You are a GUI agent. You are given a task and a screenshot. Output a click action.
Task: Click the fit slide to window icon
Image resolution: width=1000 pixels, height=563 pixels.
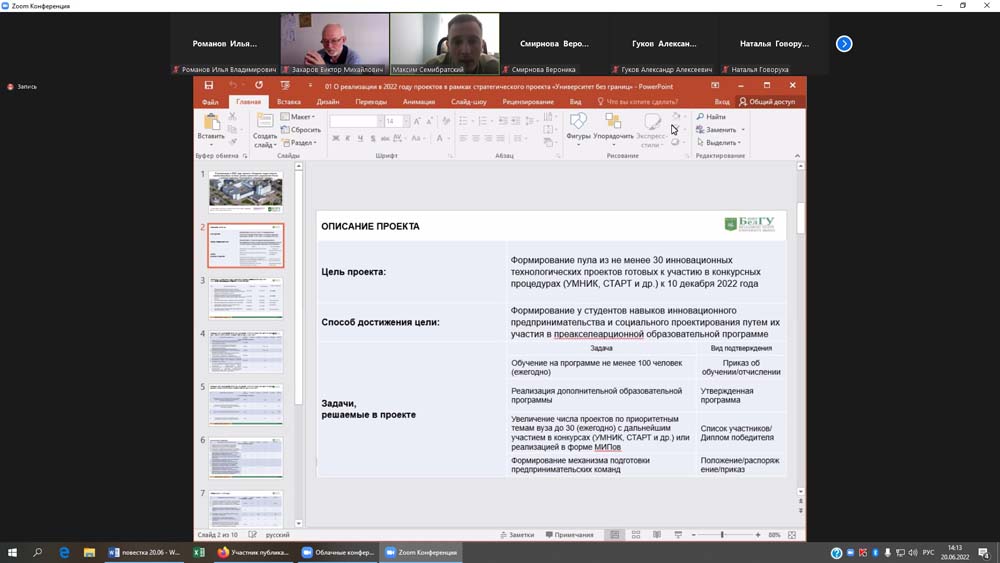pos(792,535)
